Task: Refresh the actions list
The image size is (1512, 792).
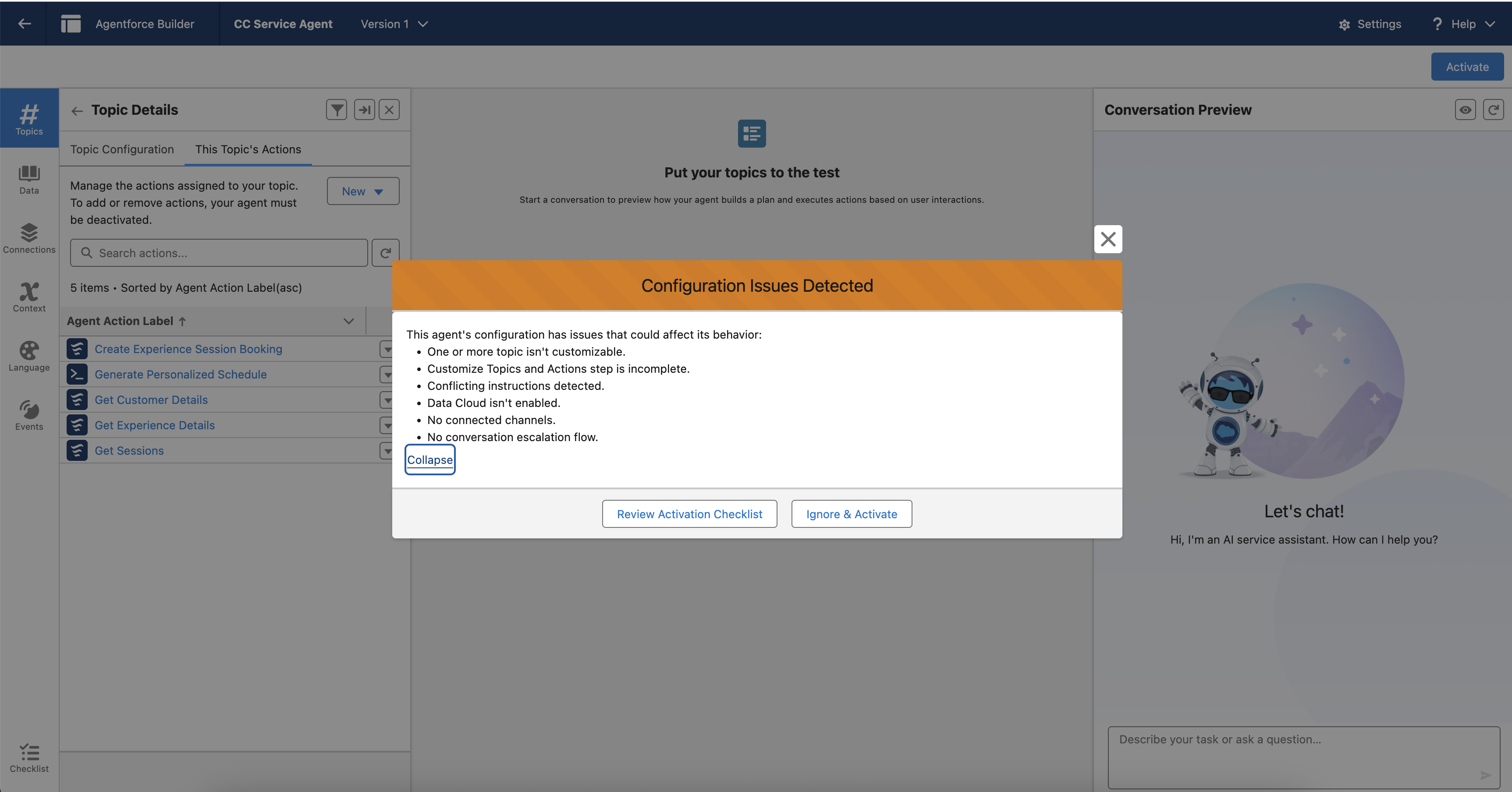Action: click(x=386, y=253)
